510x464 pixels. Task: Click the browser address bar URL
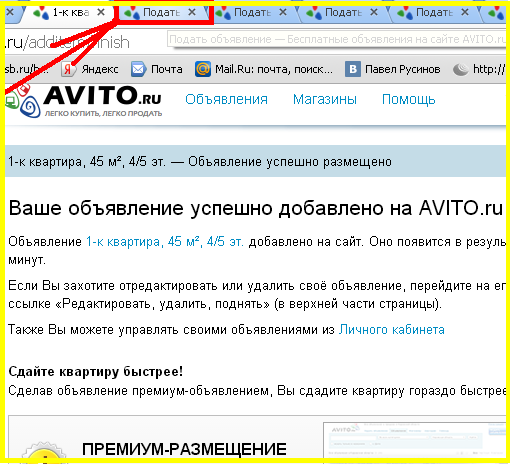tap(67, 42)
